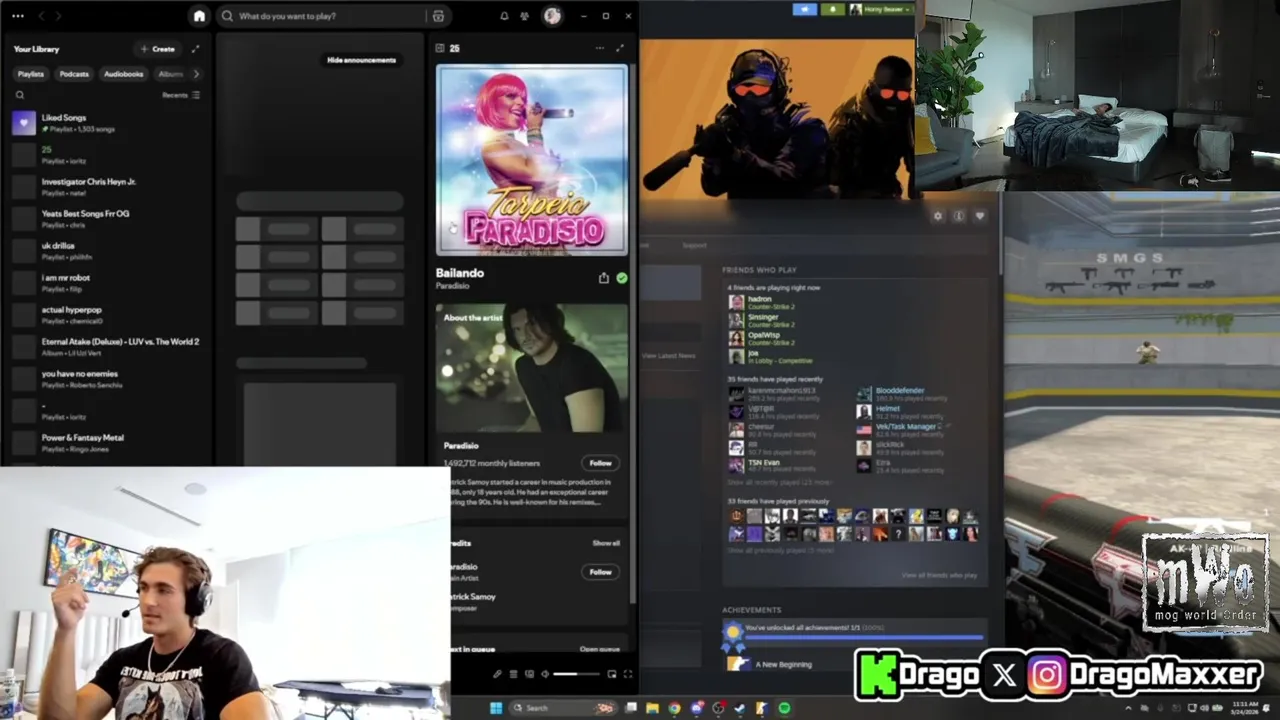
Task: Open the Steam Support tab
Action: tap(694, 245)
